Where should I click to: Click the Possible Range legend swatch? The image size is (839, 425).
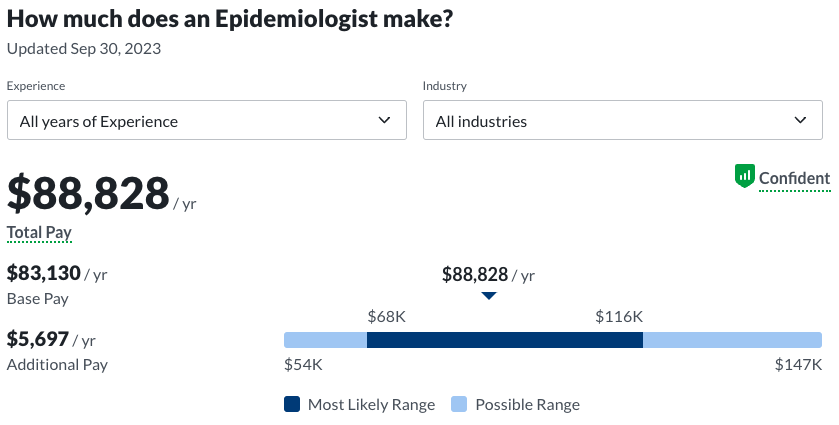click(459, 404)
